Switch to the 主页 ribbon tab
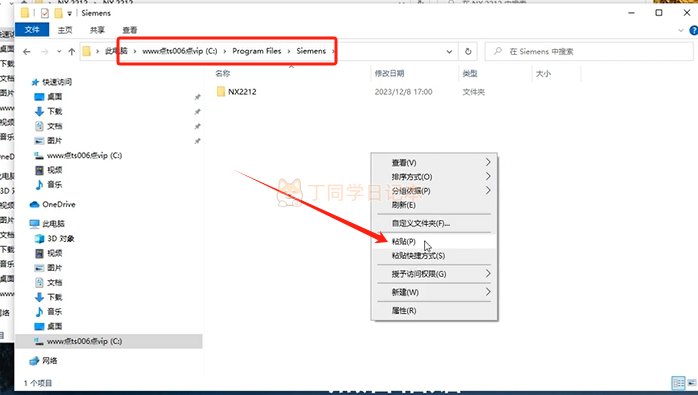Viewport: 698px width, 395px height. pos(65,30)
